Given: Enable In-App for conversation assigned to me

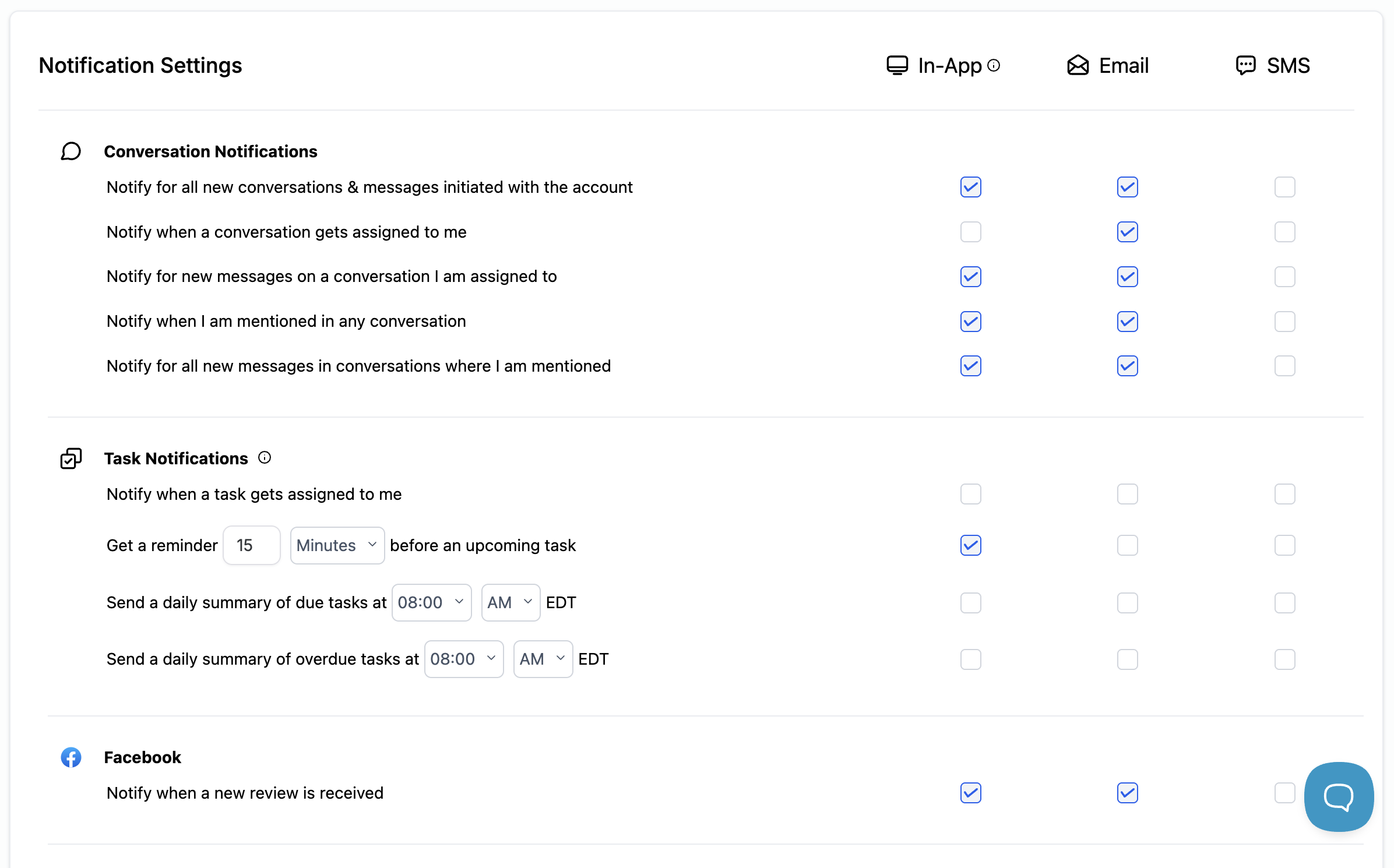Looking at the screenshot, I should [970, 232].
